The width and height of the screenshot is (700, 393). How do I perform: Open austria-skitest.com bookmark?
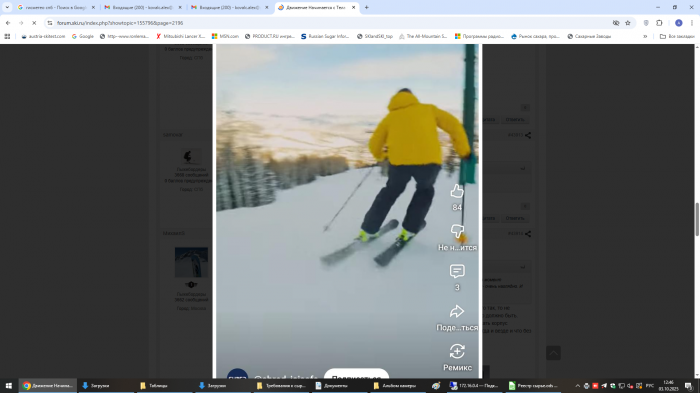click(43, 36)
